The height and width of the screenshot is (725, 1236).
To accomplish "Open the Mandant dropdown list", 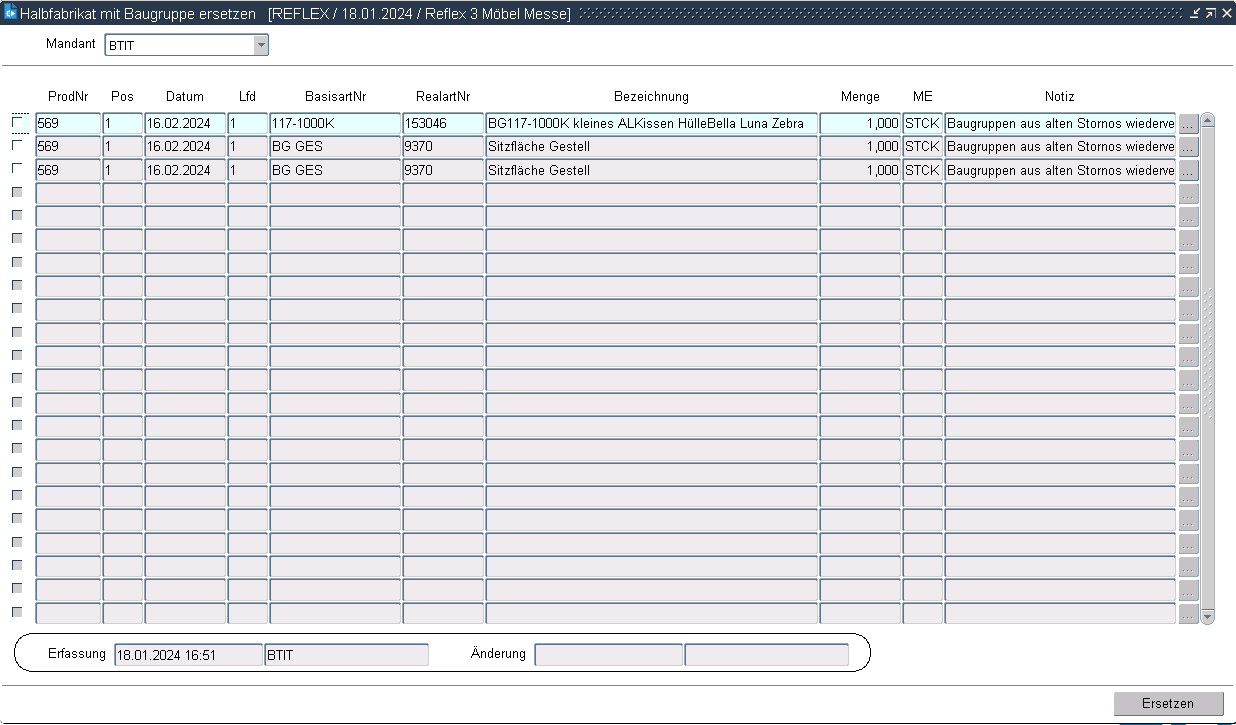I will [261, 45].
